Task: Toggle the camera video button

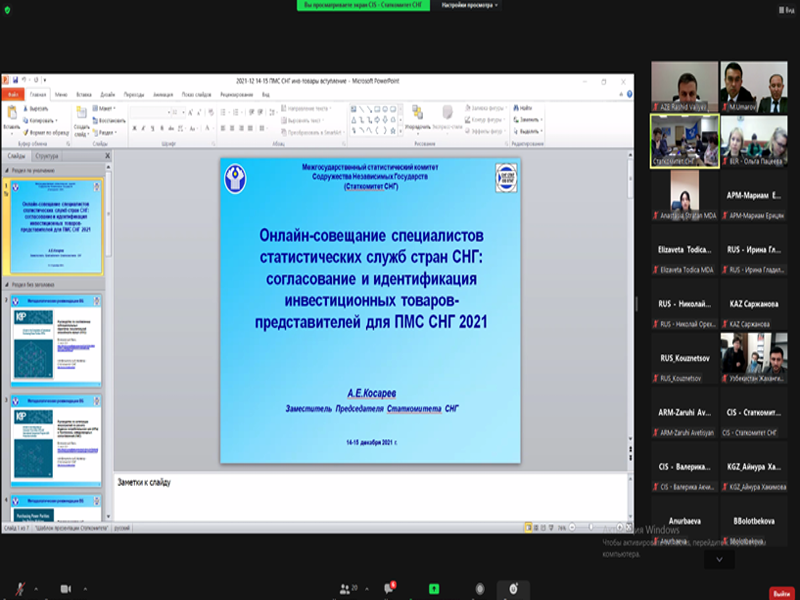Action: pyautogui.click(x=67, y=588)
